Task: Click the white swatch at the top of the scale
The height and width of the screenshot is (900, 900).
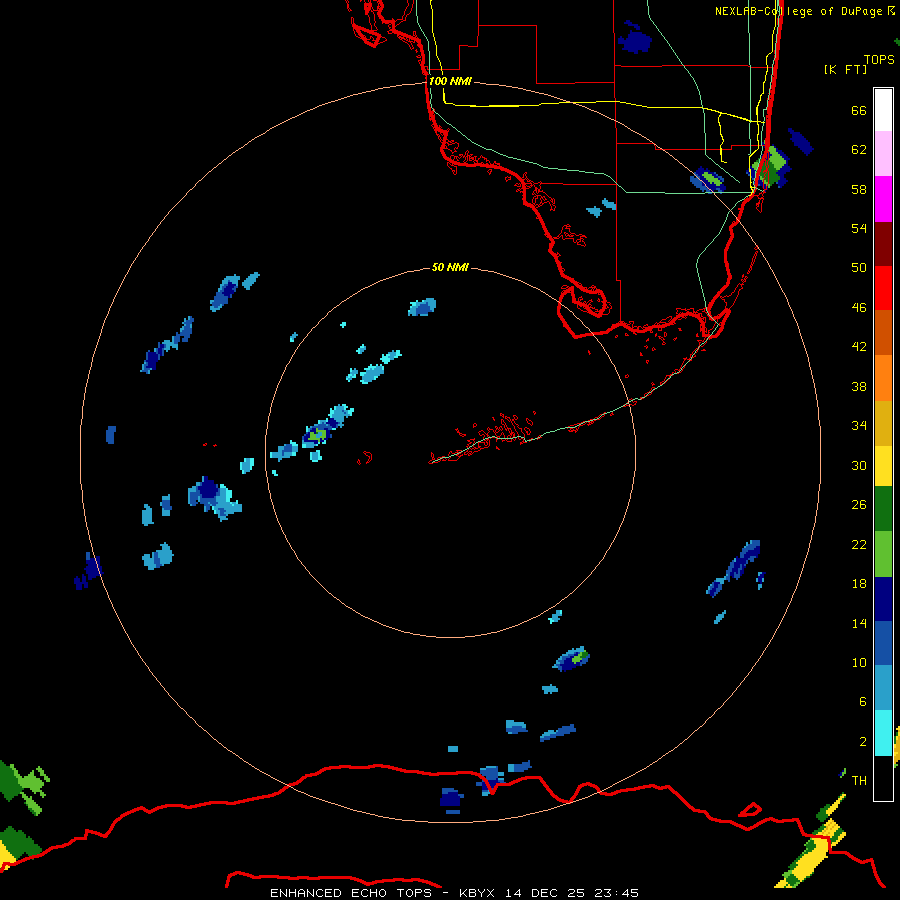Action: point(883,110)
